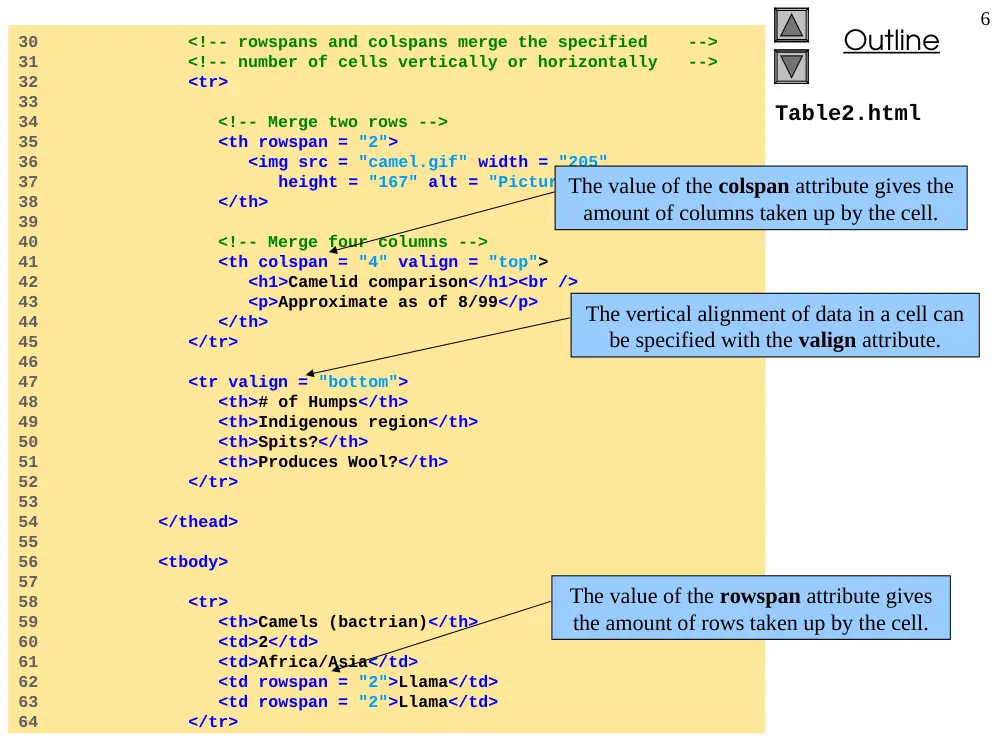Click the closing tr tag on line 64

pyautogui.click(x=213, y=722)
